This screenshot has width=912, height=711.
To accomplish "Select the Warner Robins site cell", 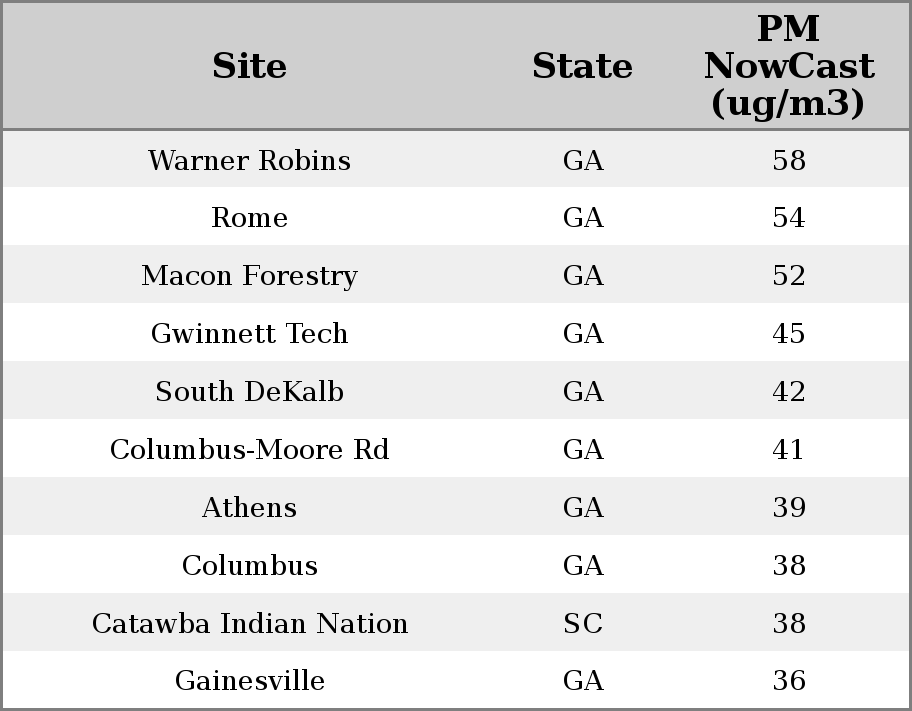I will [249, 161].
